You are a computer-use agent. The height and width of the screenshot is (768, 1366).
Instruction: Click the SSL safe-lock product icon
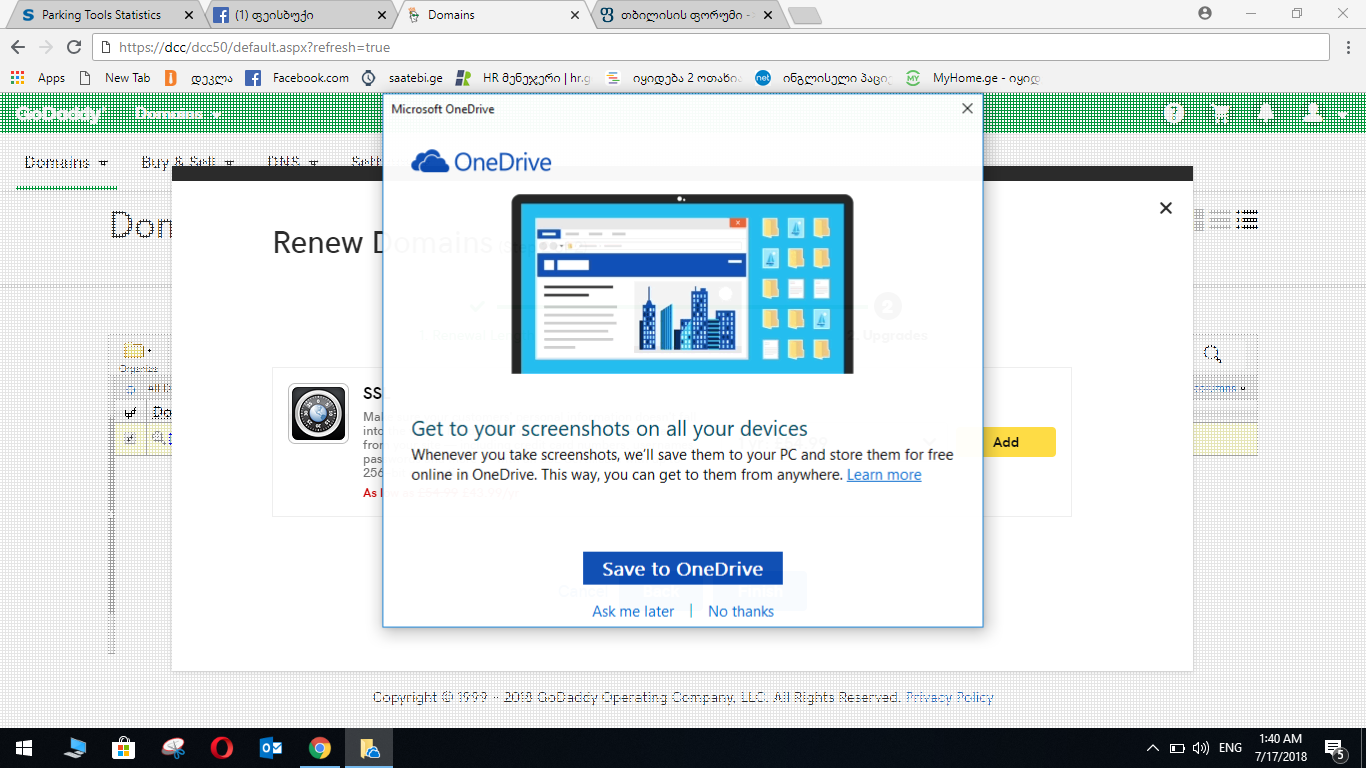point(318,414)
